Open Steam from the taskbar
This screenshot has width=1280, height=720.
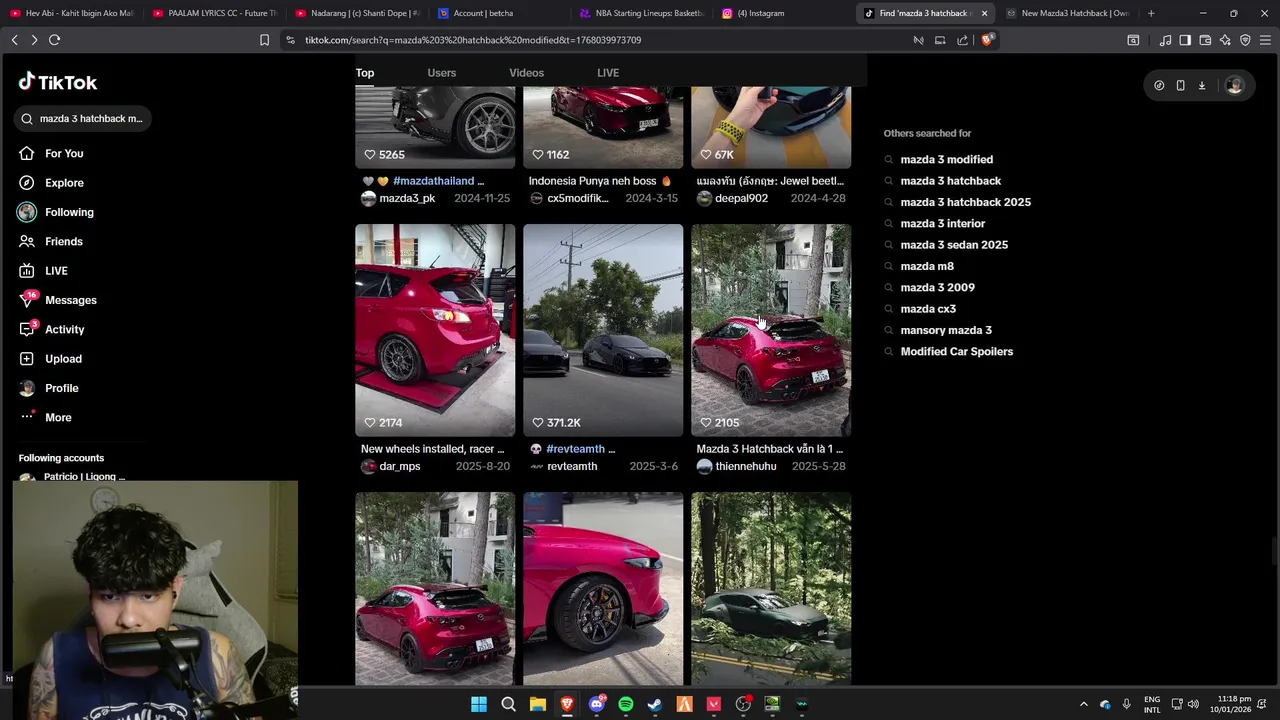(x=655, y=704)
